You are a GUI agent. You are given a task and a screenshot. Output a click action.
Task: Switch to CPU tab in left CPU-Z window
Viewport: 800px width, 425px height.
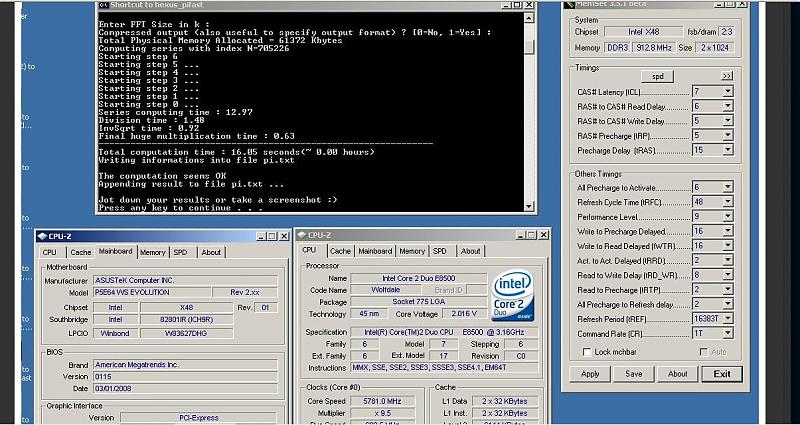coord(49,252)
